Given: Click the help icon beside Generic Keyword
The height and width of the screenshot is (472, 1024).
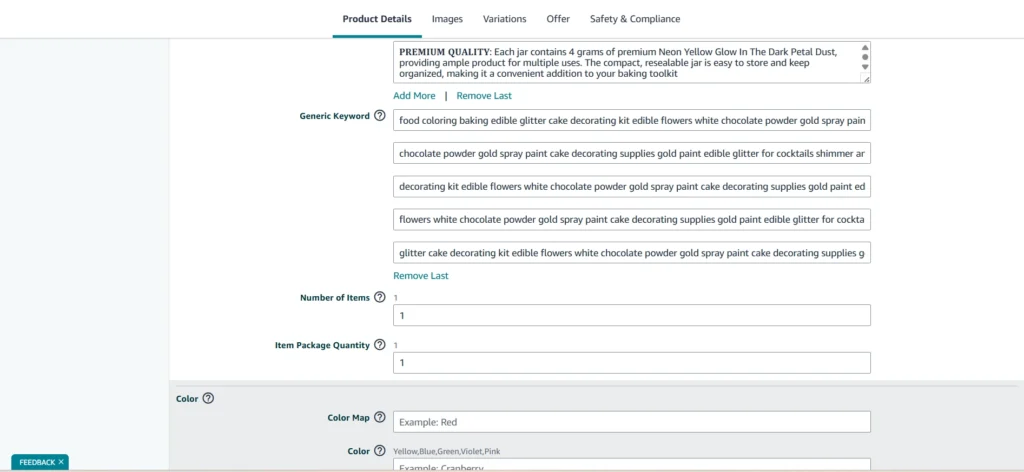Looking at the screenshot, I should coord(380,116).
